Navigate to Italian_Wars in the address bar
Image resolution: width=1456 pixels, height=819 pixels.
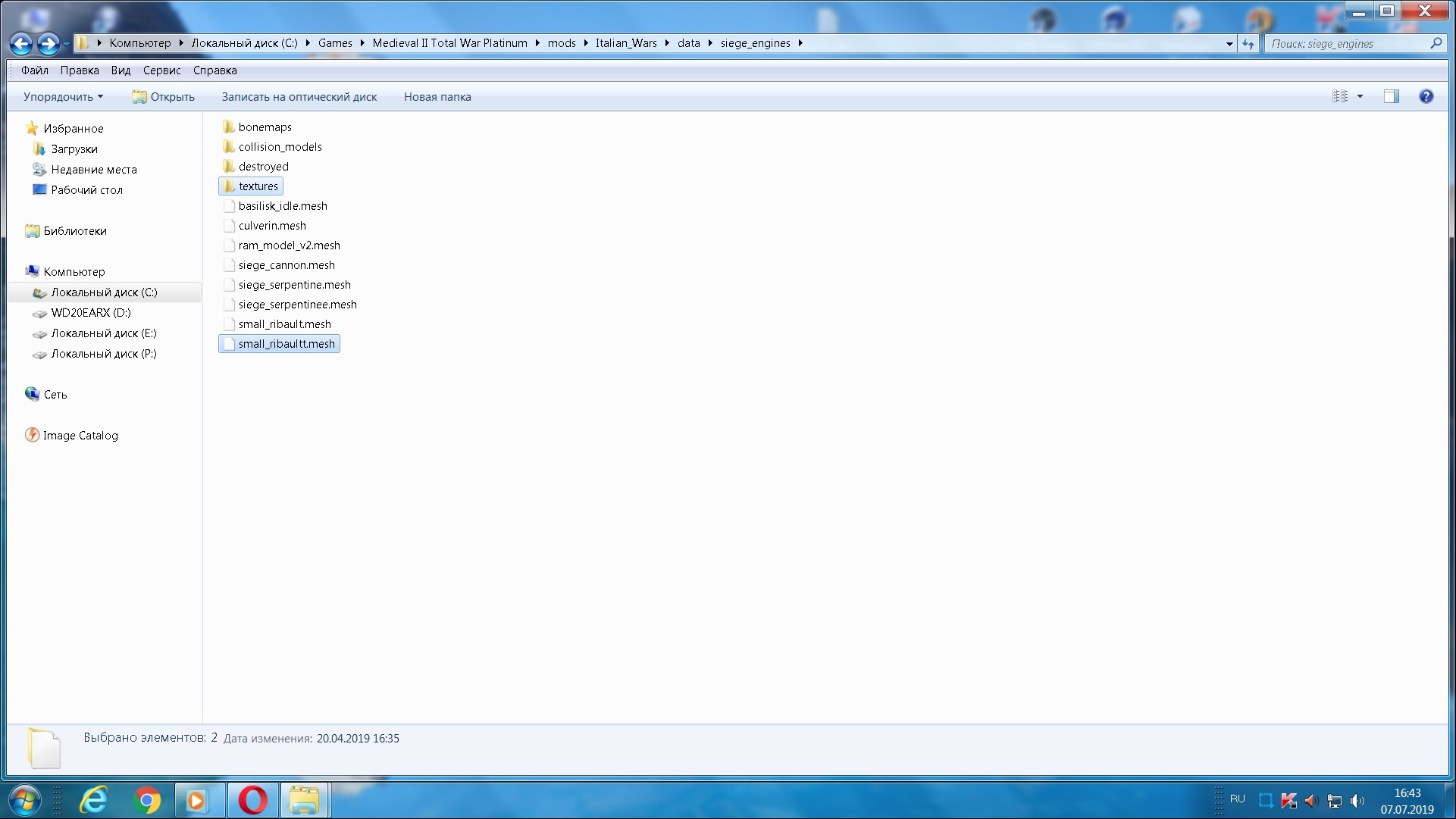click(x=626, y=43)
